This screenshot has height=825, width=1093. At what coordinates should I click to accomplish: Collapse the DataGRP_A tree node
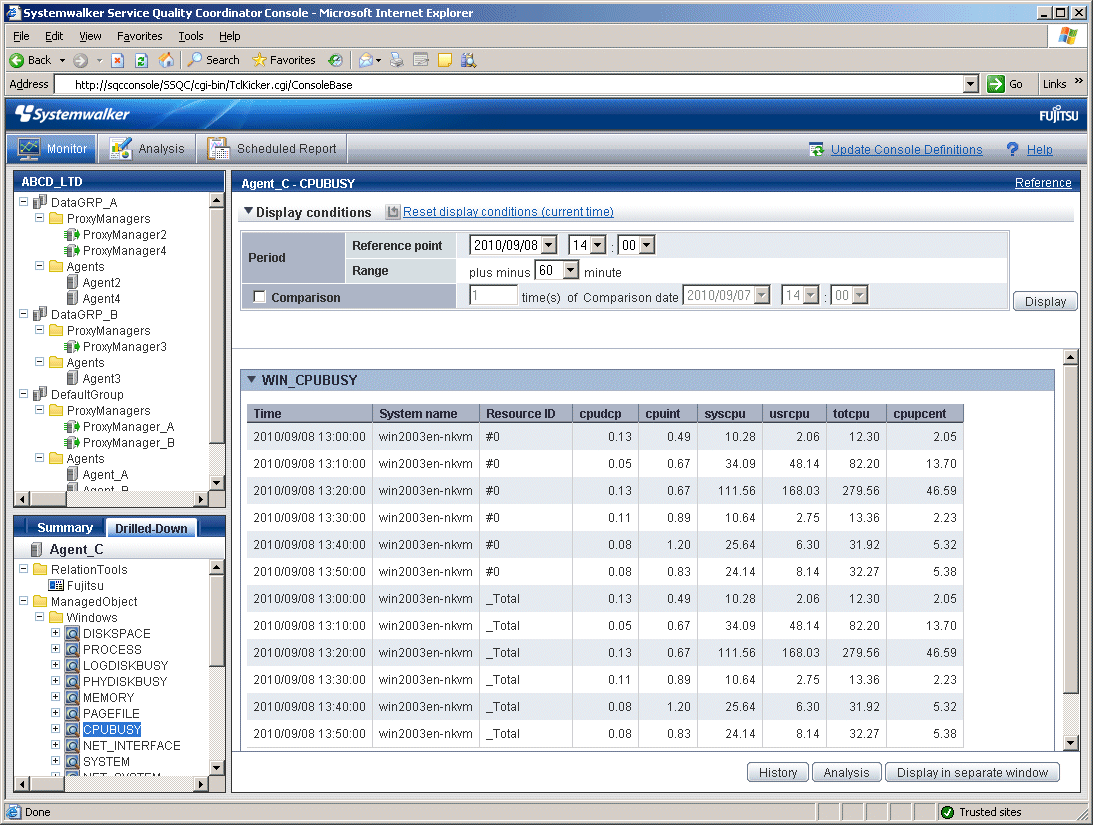[x=24, y=202]
